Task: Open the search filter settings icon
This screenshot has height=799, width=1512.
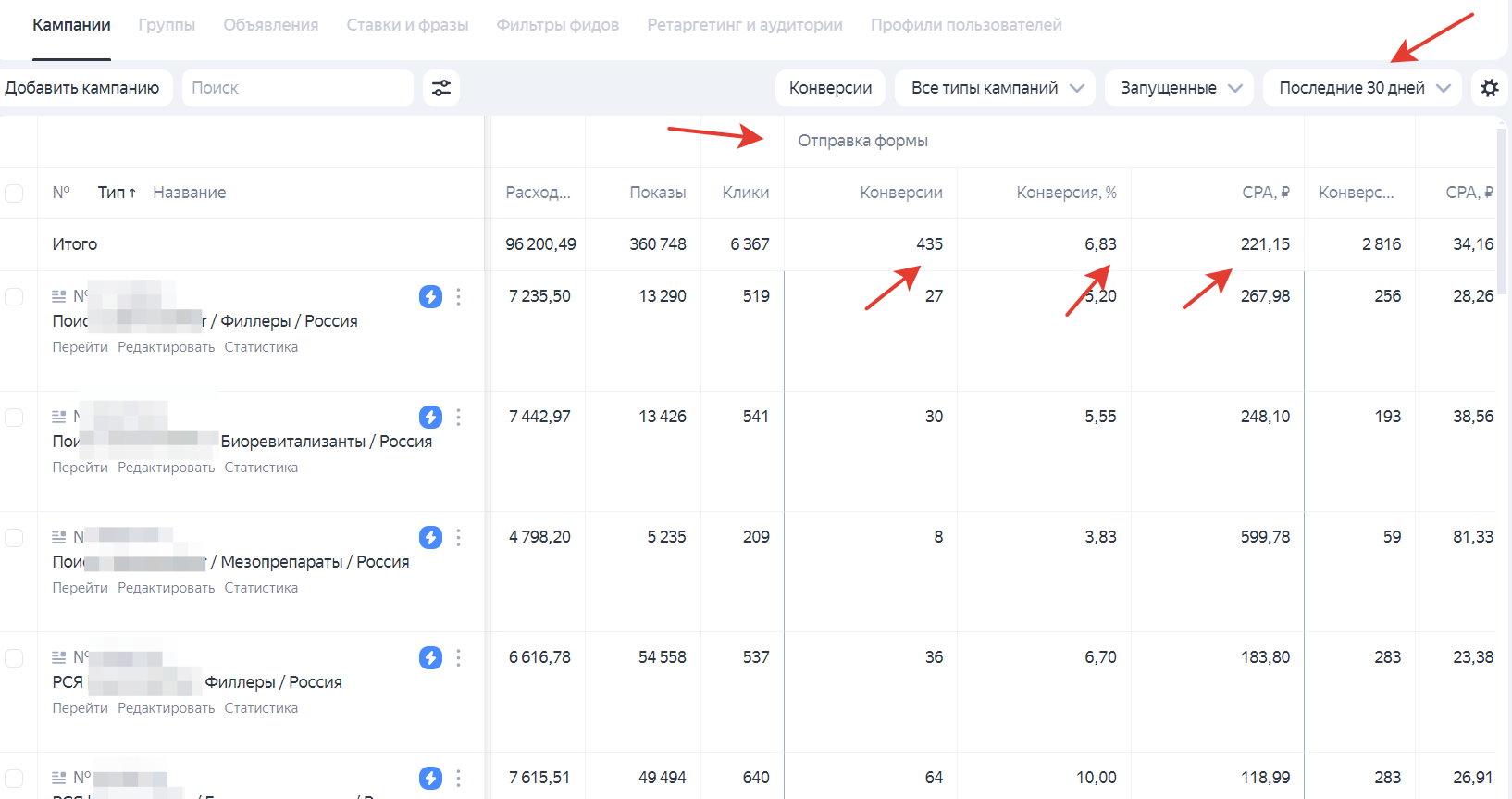Action: click(441, 88)
